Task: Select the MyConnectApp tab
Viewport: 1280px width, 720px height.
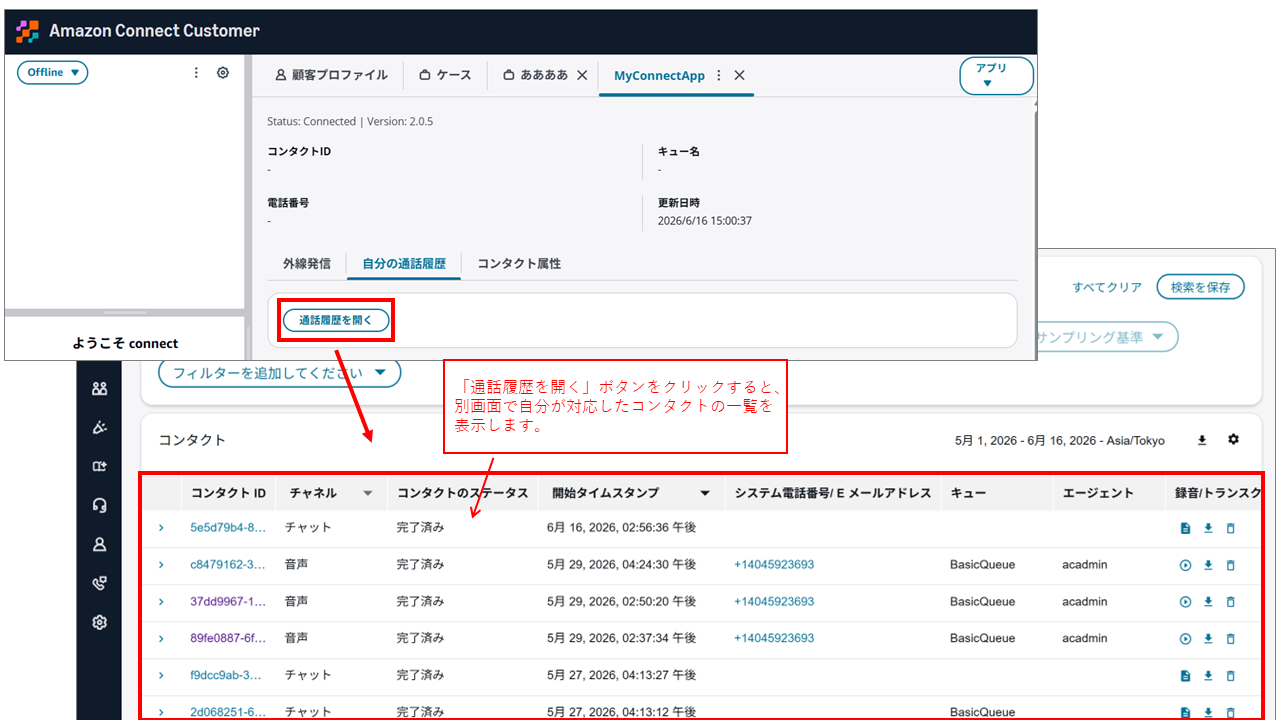Action: [x=659, y=75]
